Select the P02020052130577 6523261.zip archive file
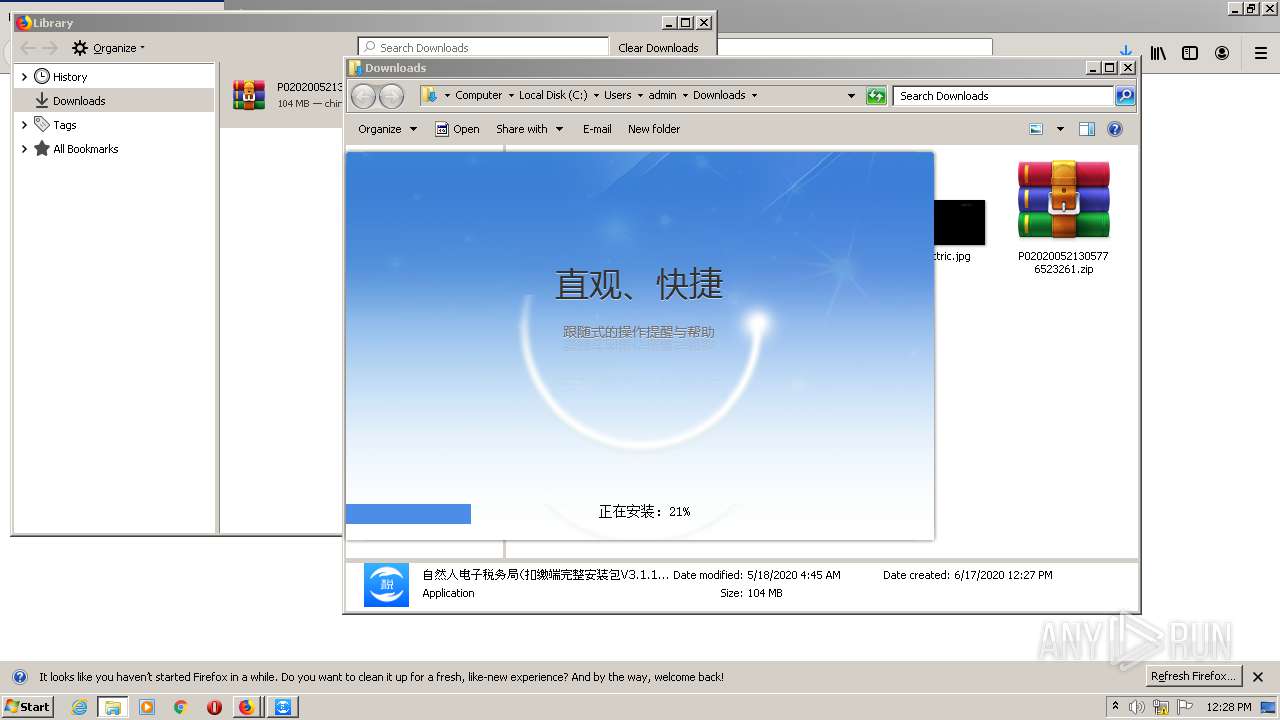This screenshot has width=1280, height=720. (x=1063, y=217)
